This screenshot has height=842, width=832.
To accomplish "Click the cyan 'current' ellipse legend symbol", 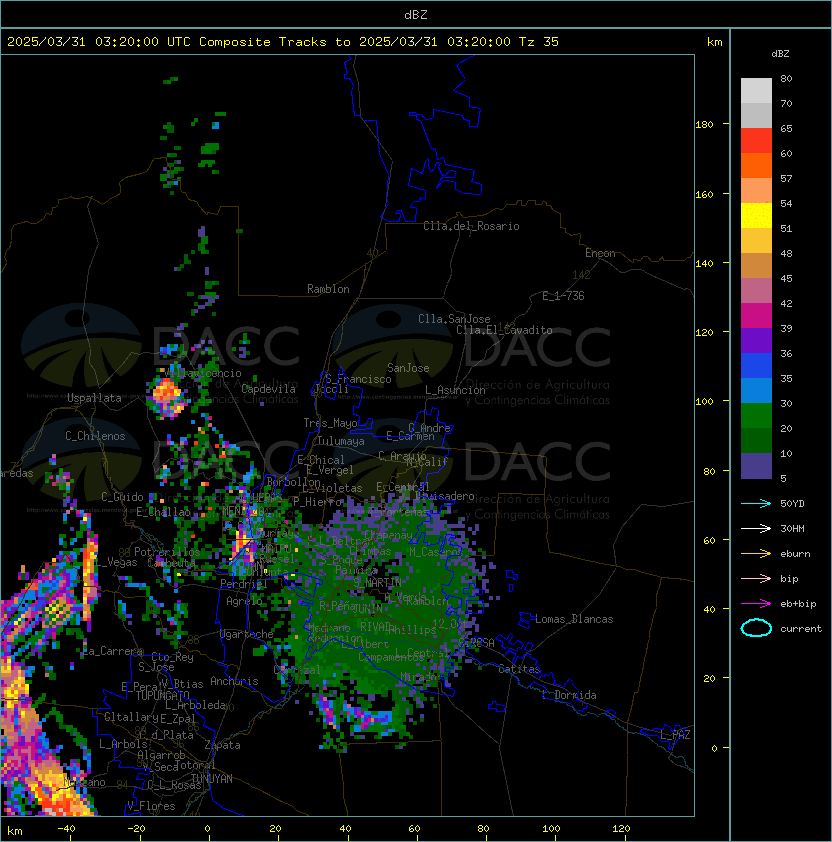I will (x=756, y=628).
